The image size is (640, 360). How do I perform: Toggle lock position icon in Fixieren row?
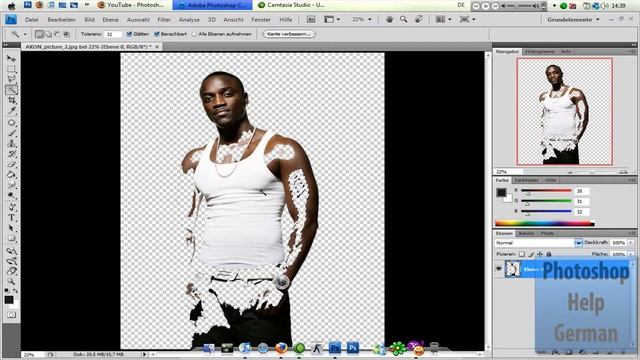[x=540, y=254]
